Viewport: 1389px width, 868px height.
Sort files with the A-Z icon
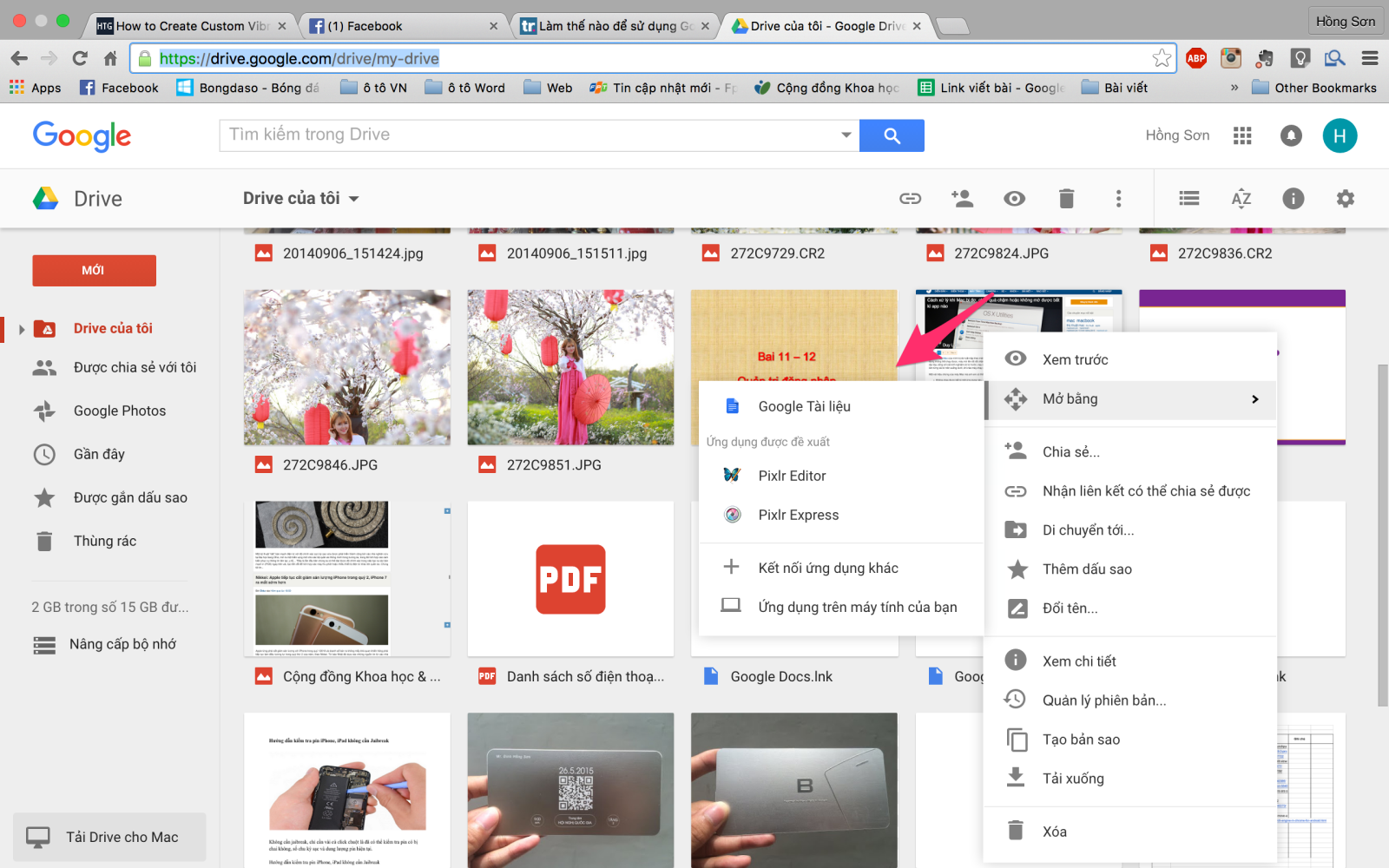[1241, 198]
